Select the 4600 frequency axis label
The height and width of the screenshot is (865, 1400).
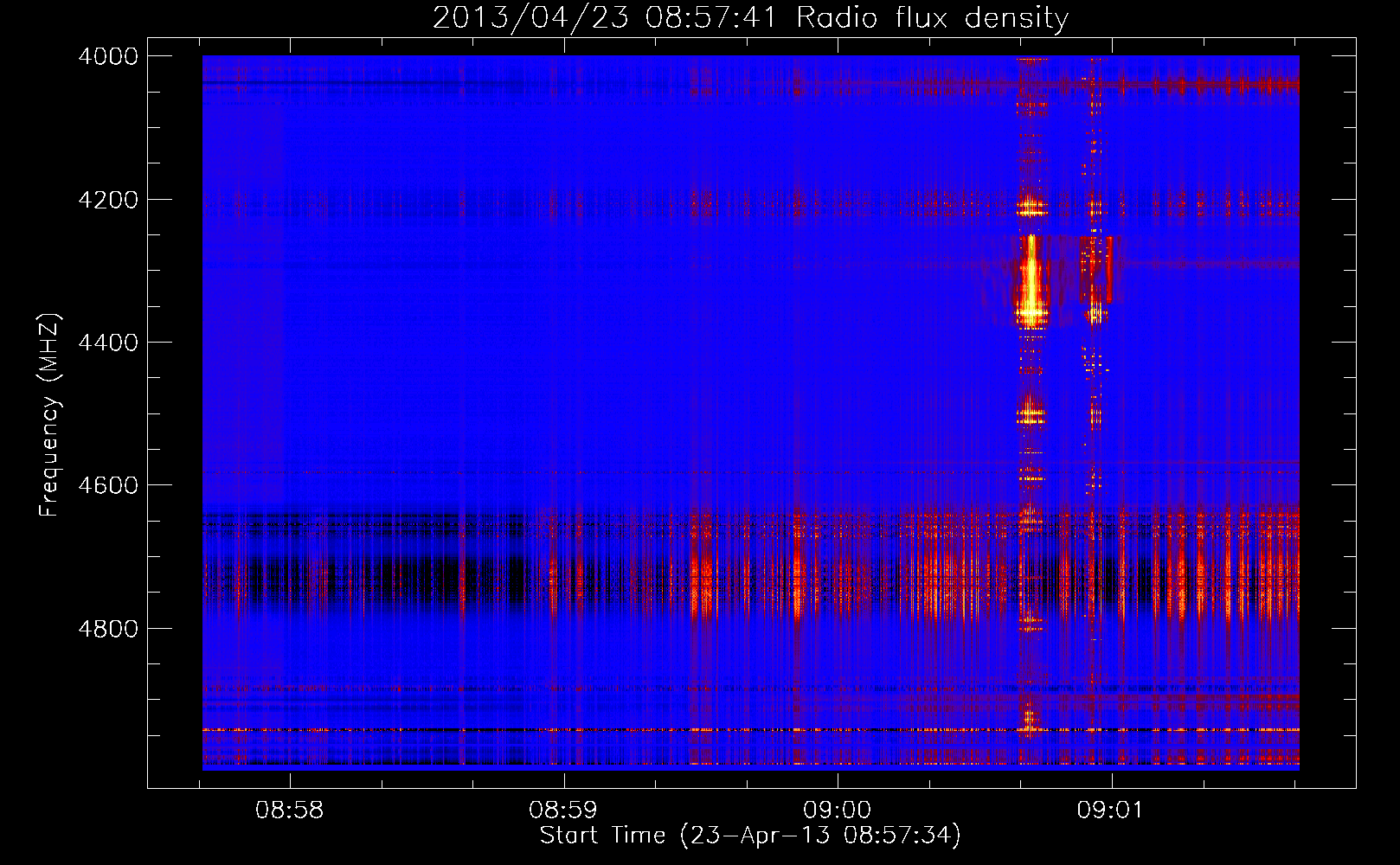[x=108, y=485]
